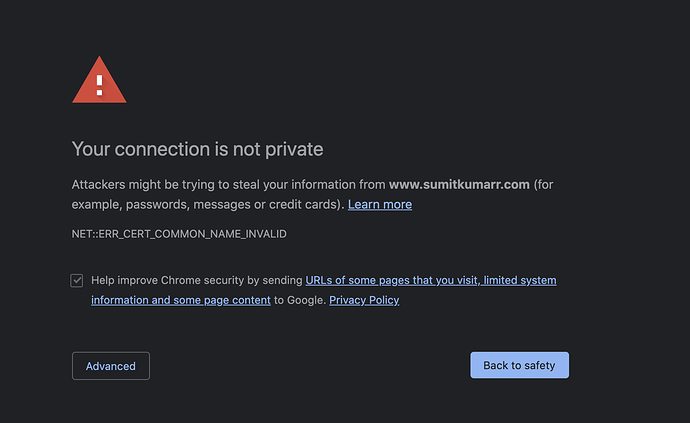Screen dimensions: 690x423
Task: Click the "information and some page content" link text
Action: tap(181, 300)
